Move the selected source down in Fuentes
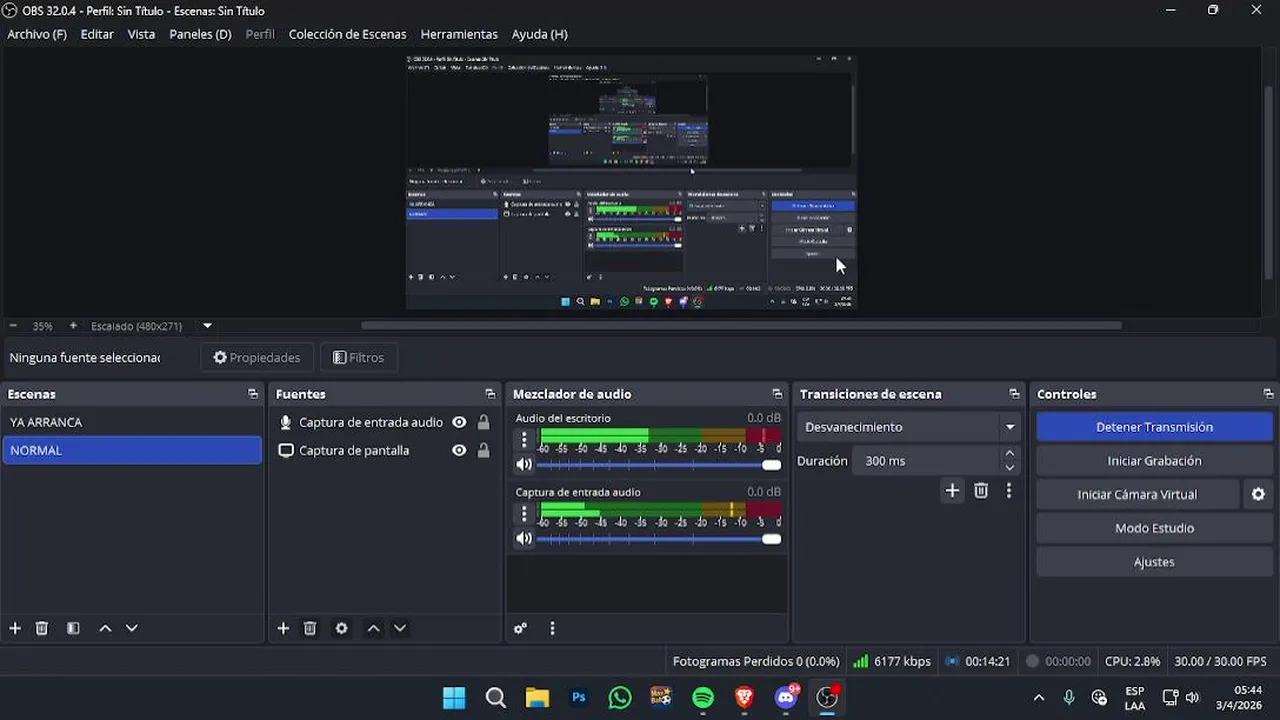The height and width of the screenshot is (720, 1280). (400, 628)
